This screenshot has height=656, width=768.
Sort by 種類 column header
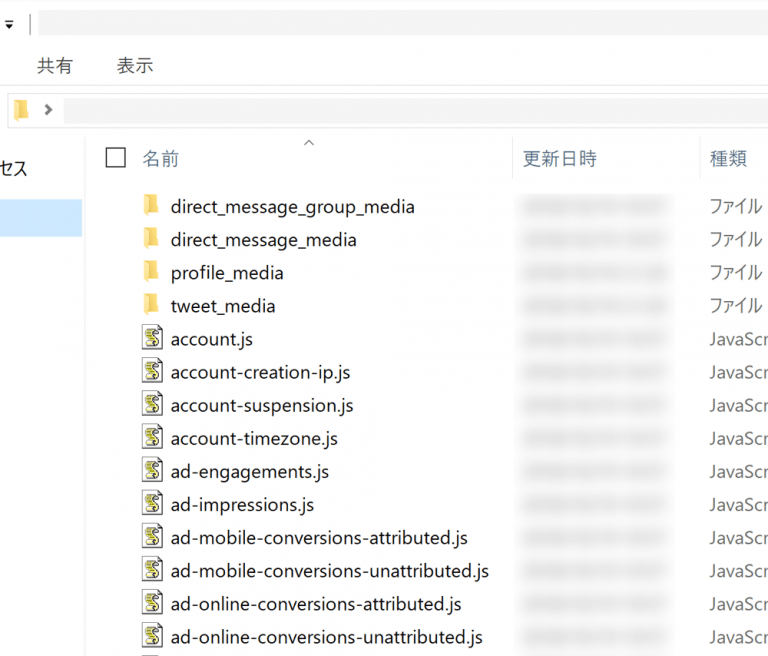pyautogui.click(x=728, y=158)
